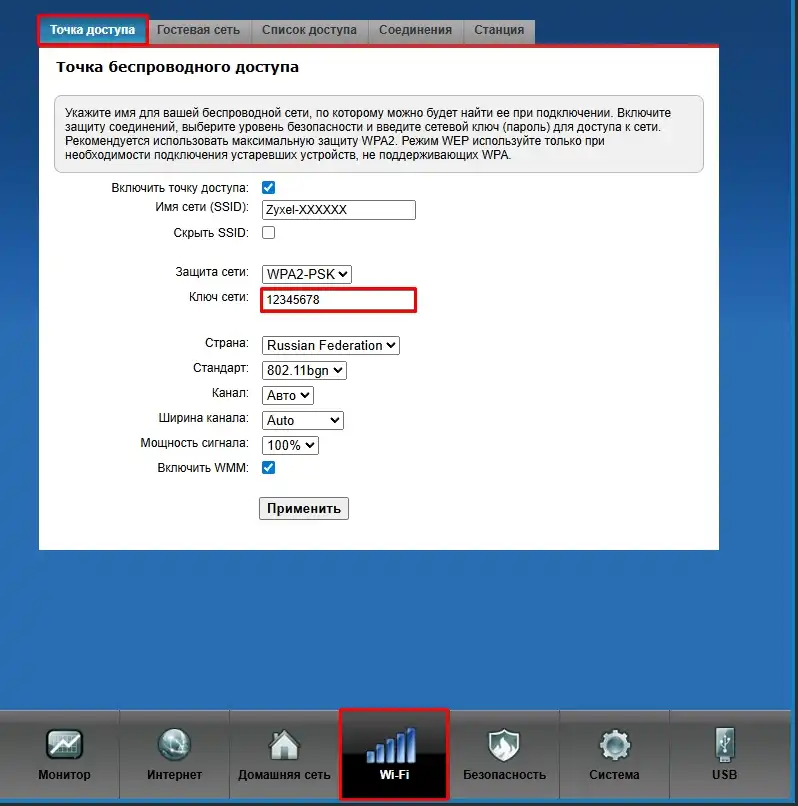Open the USB drive icon
The height and width of the screenshot is (806, 798).
(724, 747)
